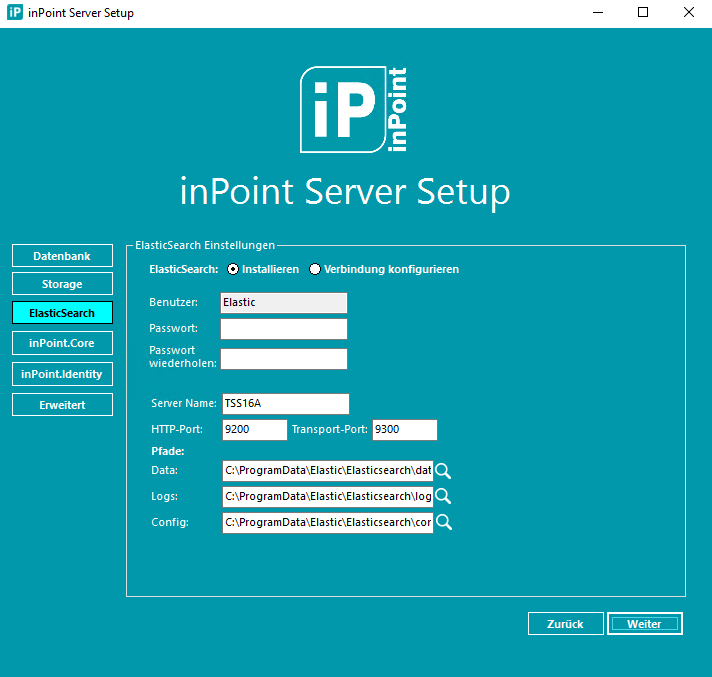Viewport: 712px width, 677px height.
Task: Click the HTTP-Port field 9200
Action: [x=255, y=430]
